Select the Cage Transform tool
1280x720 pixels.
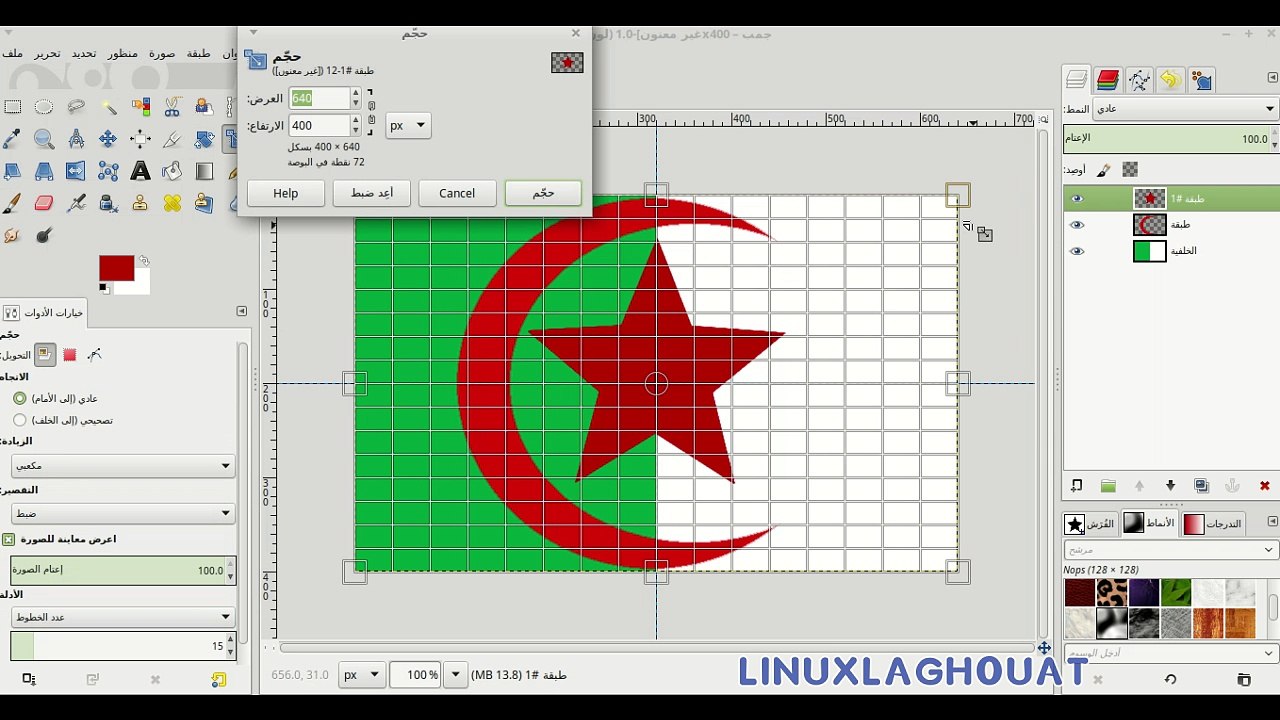(108, 171)
